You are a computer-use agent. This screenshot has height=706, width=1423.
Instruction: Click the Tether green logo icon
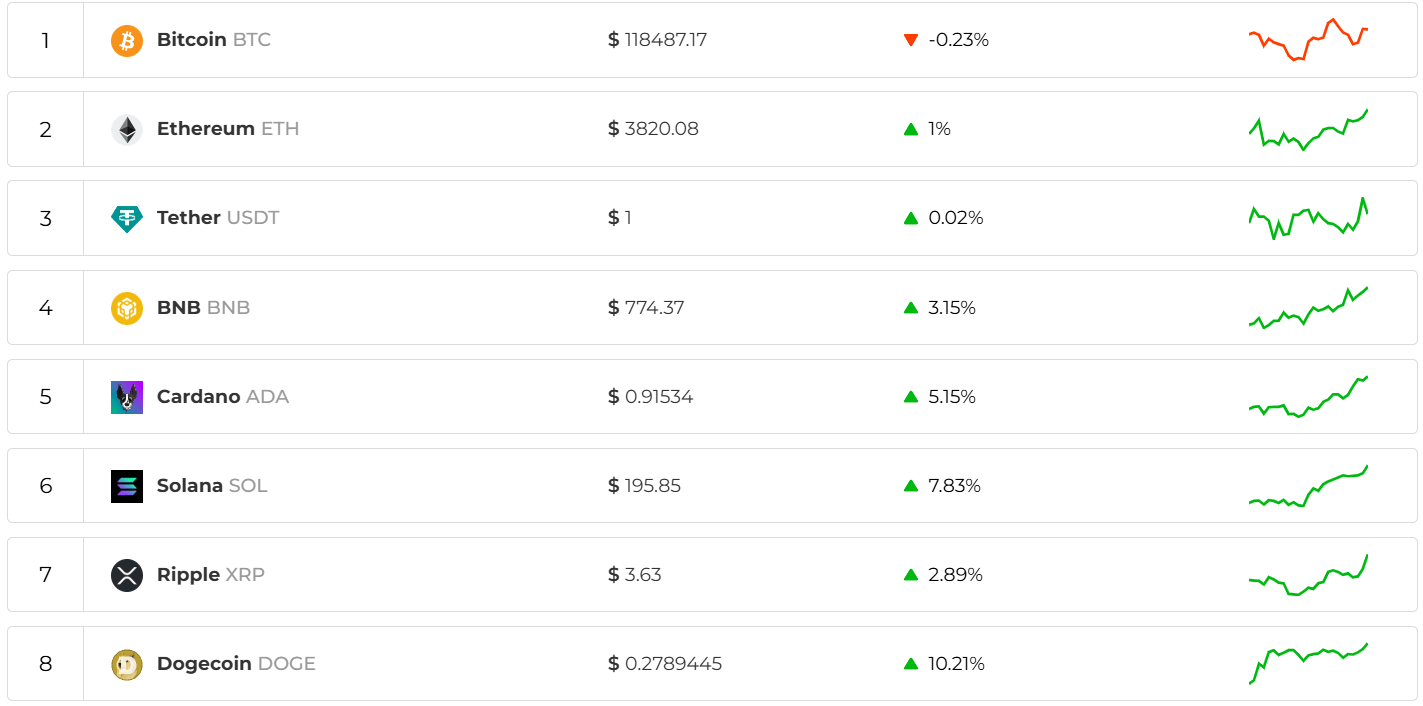[x=127, y=219]
